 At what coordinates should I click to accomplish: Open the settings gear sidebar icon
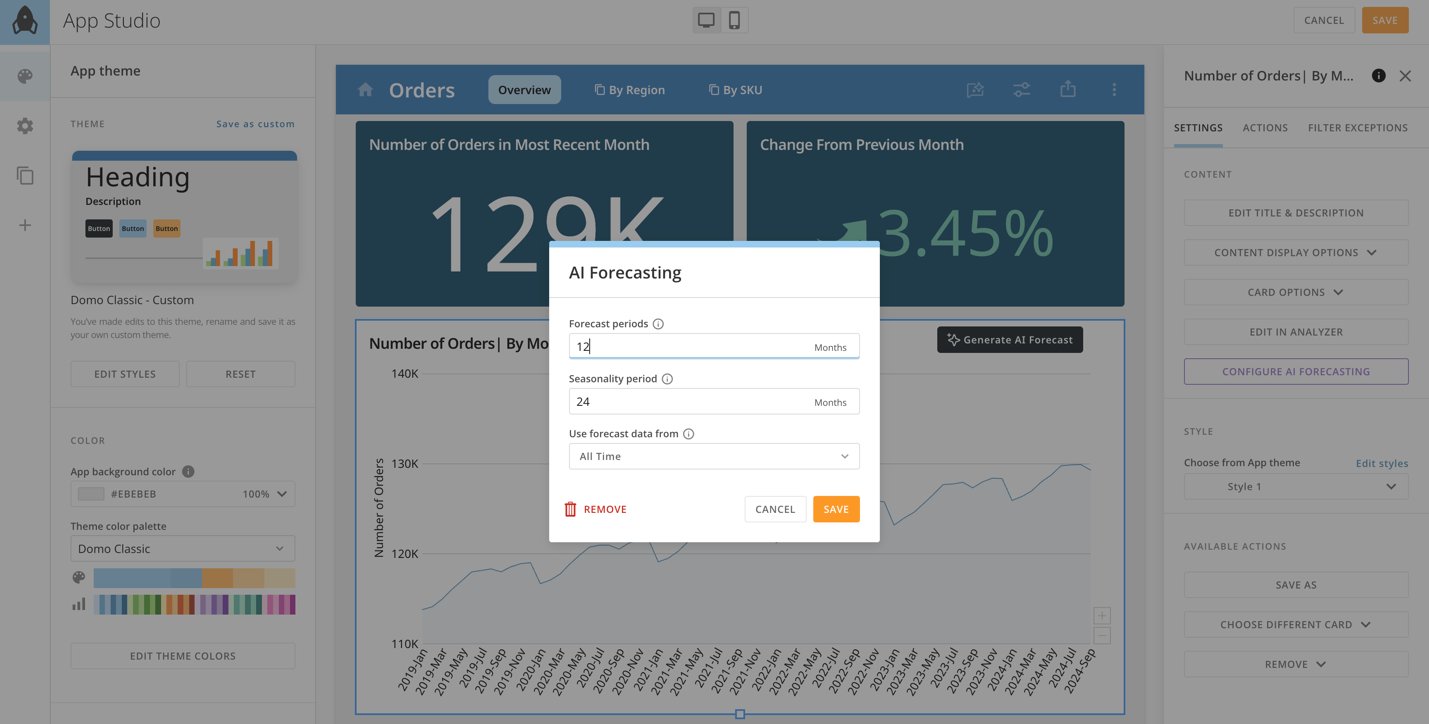(x=25, y=126)
